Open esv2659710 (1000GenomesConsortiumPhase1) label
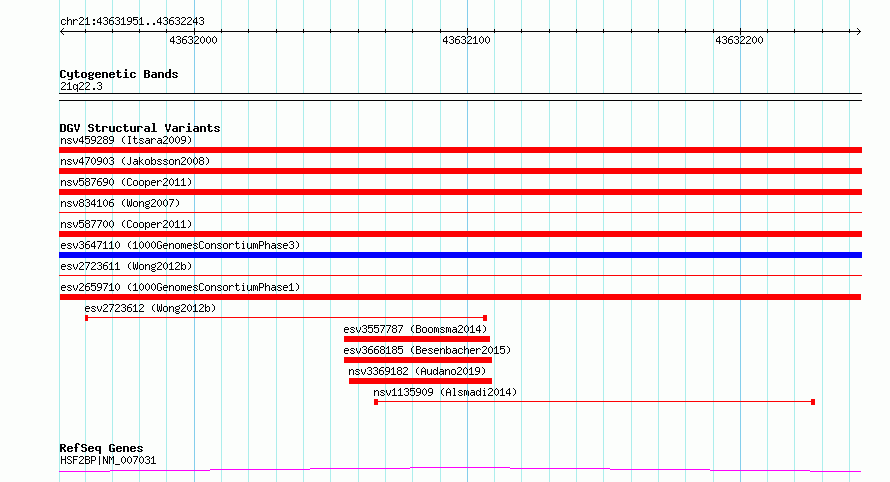The height and width of the screenshot is (482, 890). coord(180,287)
